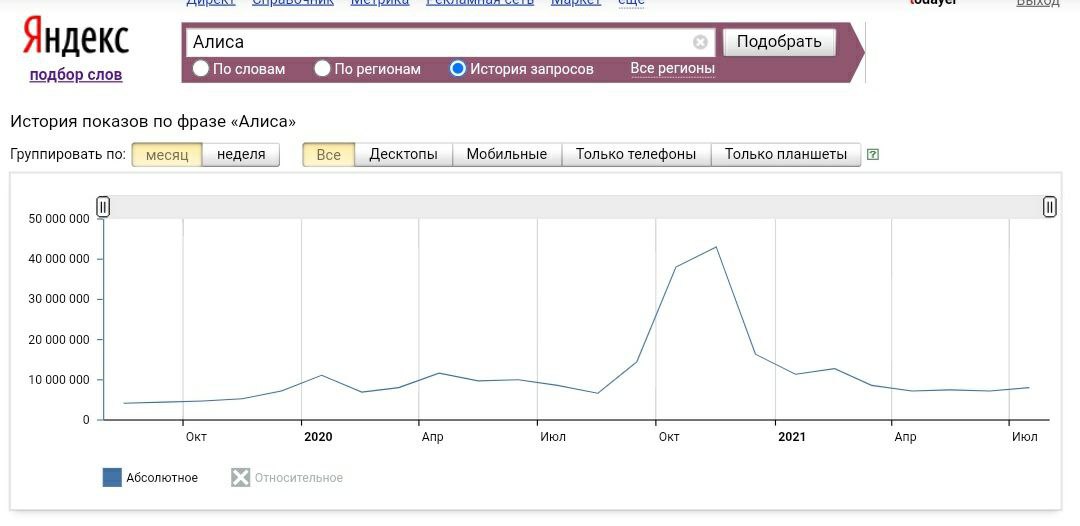Click the Выход link
Screen dimensions: 1080x526
[1038, 3]
